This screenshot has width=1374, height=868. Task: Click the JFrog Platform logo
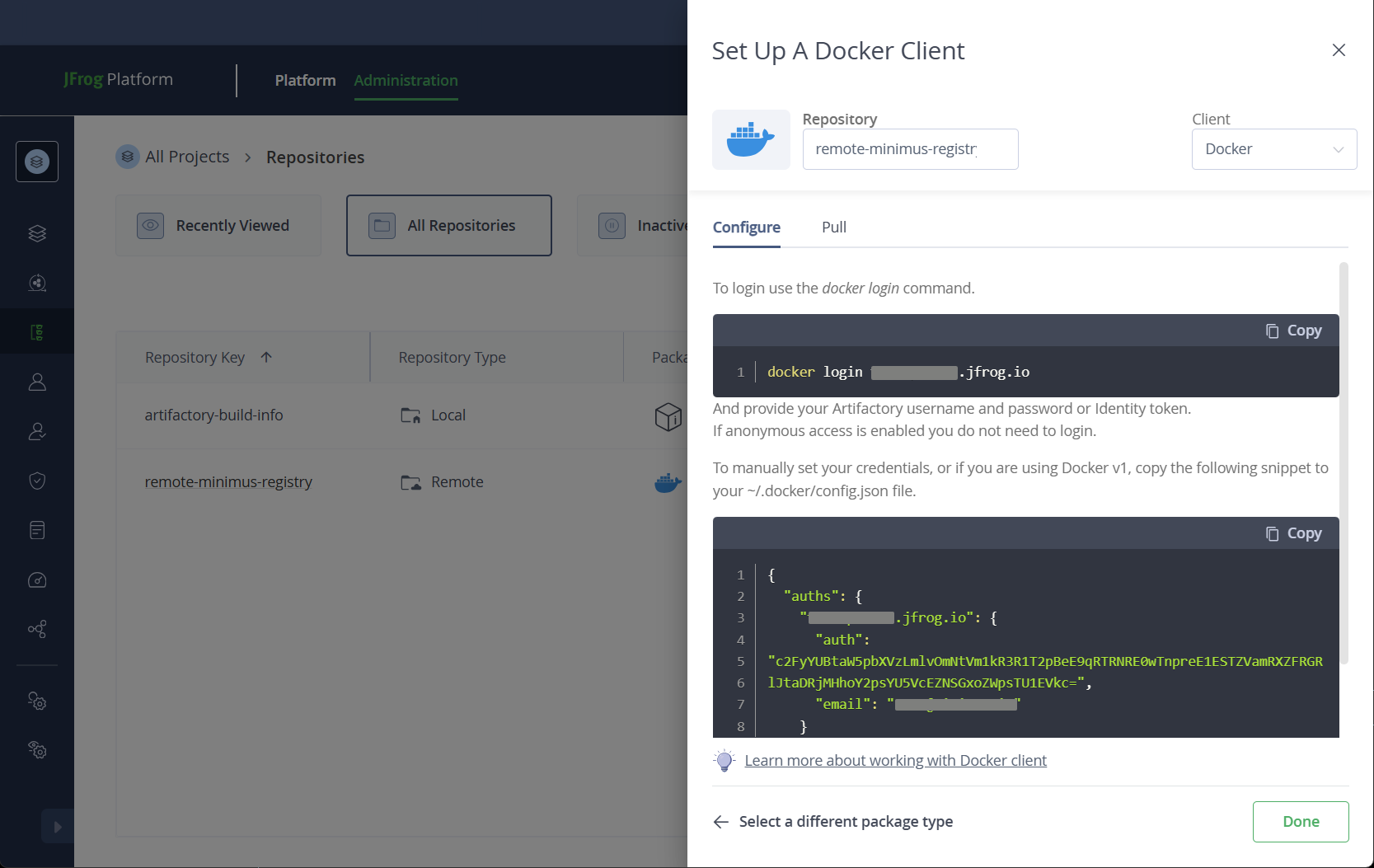click(118, 79)
